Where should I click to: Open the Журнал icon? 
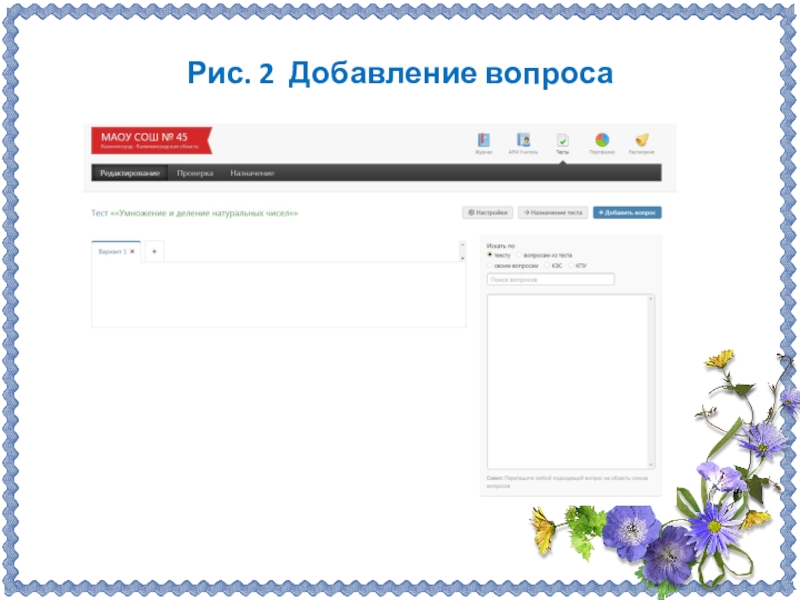click(x=484, y=141)
